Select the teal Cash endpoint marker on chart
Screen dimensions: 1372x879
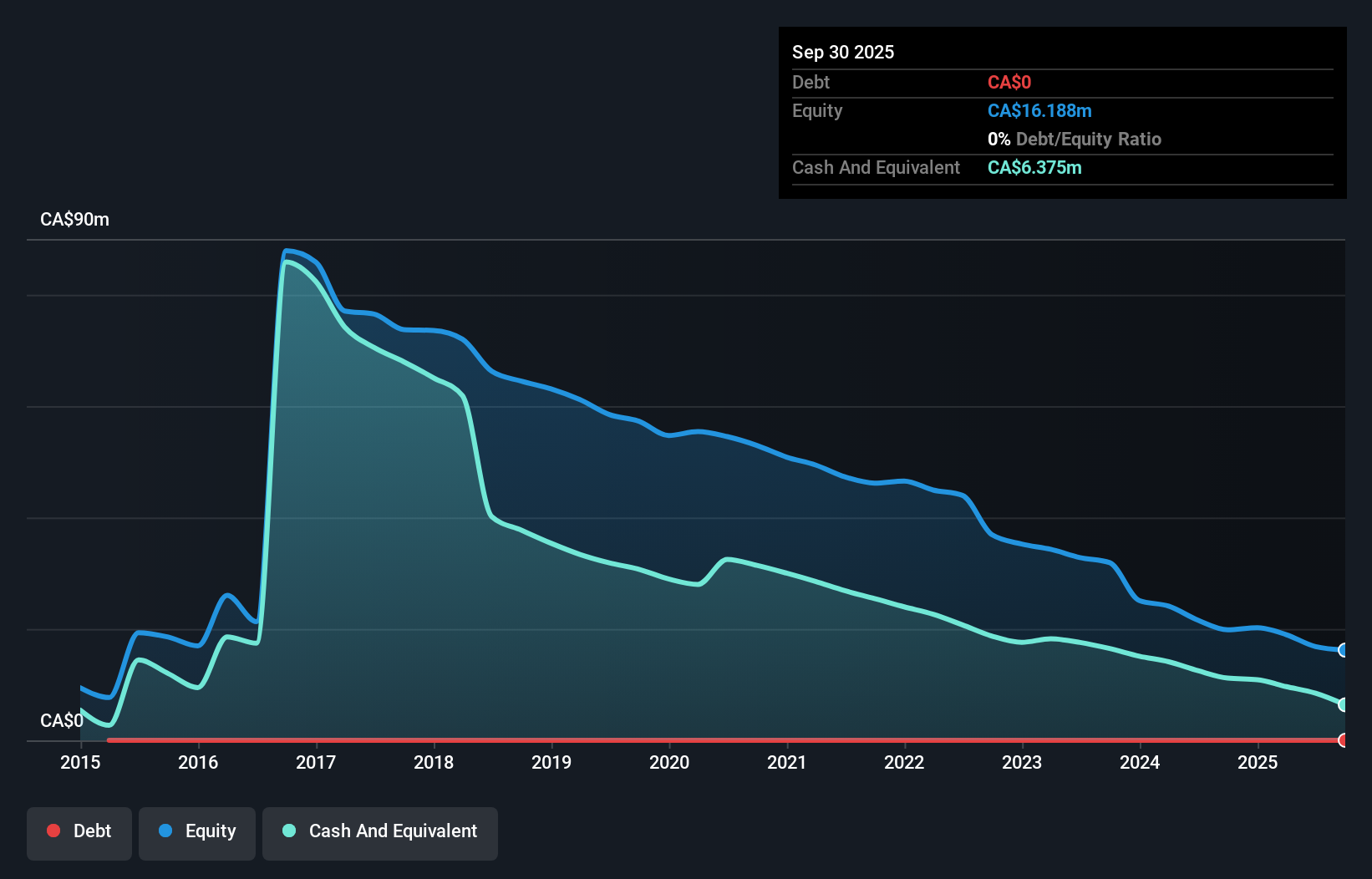(1343, 704)
